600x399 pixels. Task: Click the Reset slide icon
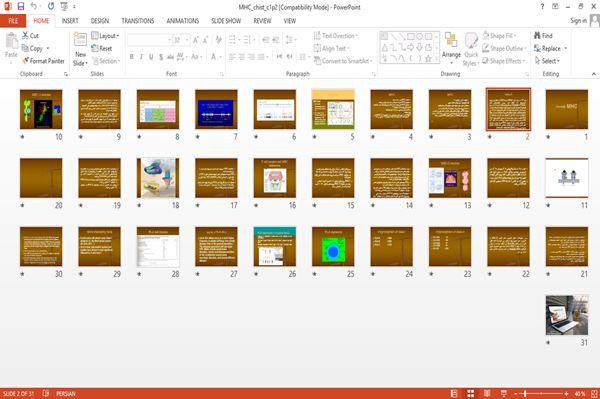pos(95,48)
